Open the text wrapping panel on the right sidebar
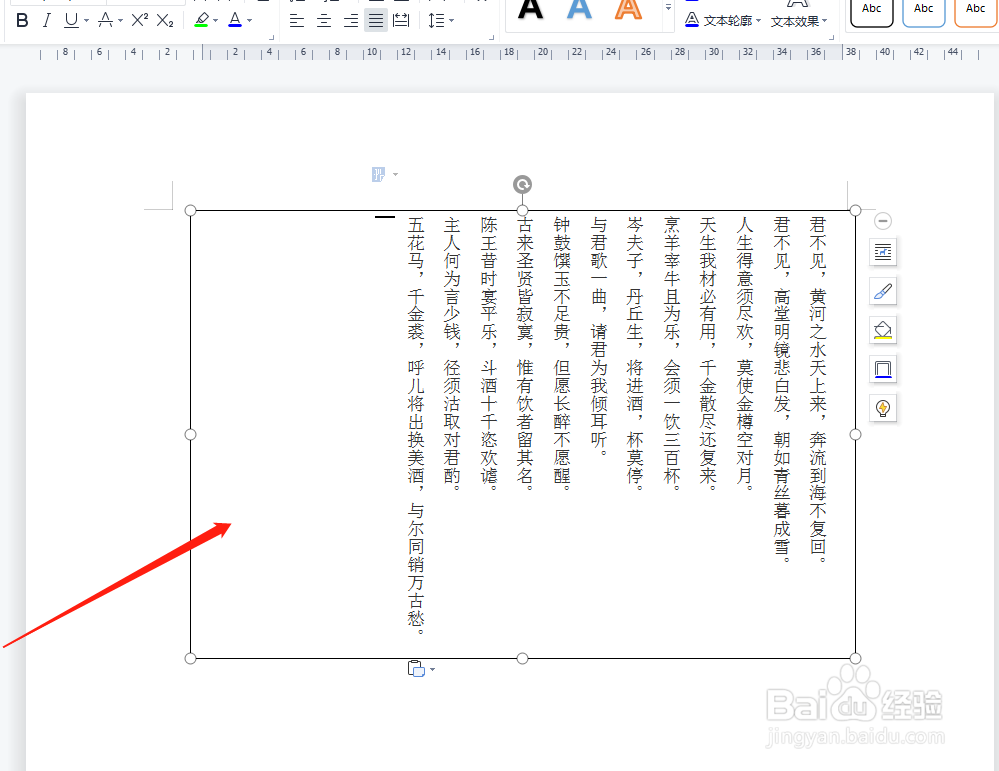Screen dimensions: 999x771 point(882,252)
